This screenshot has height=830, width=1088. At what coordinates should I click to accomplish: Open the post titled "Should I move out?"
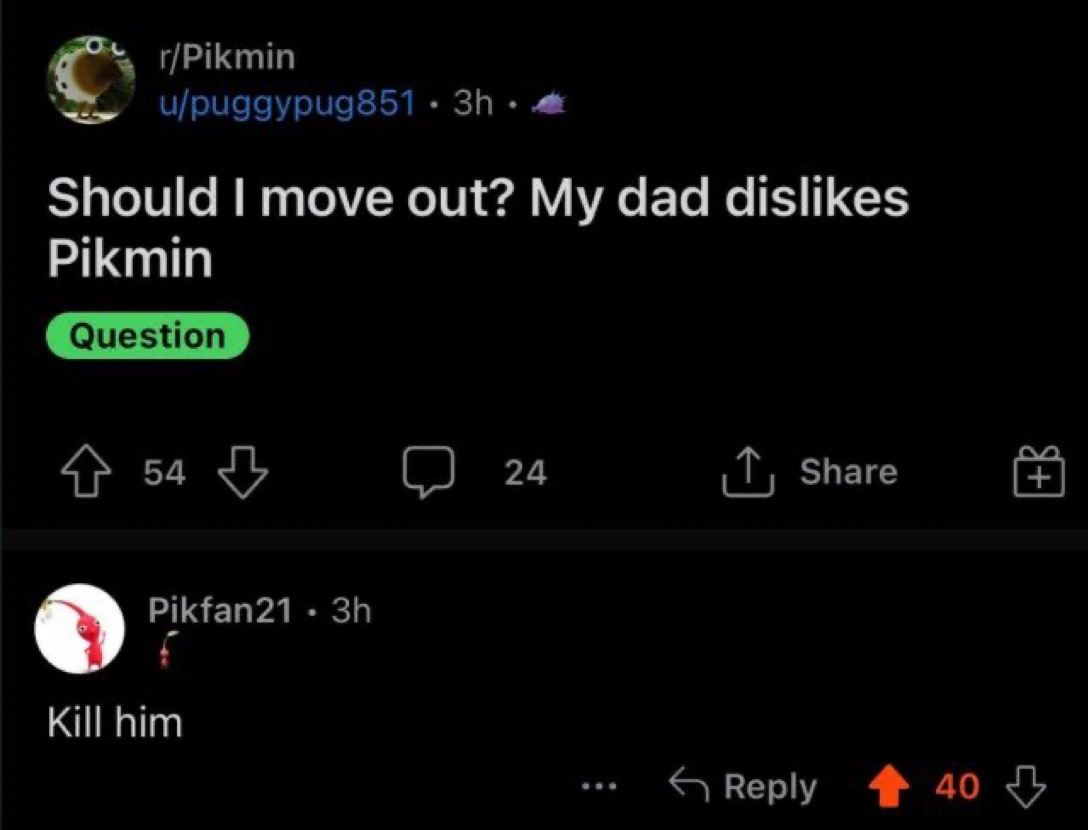(x=478, y=228)
